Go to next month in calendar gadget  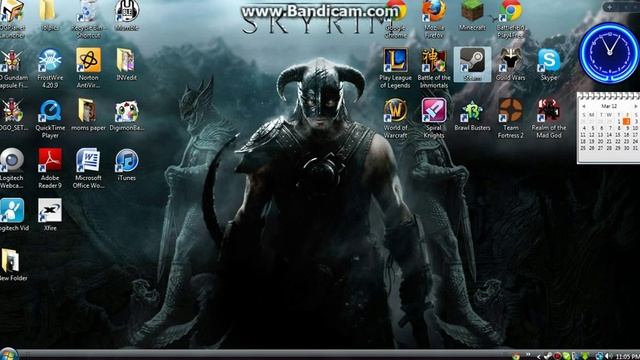[x=636, y=106]
